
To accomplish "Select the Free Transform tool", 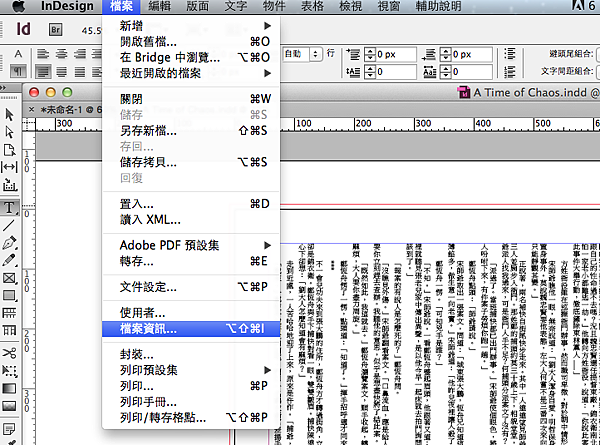I will pyautogui.click(x=9, y=370).
